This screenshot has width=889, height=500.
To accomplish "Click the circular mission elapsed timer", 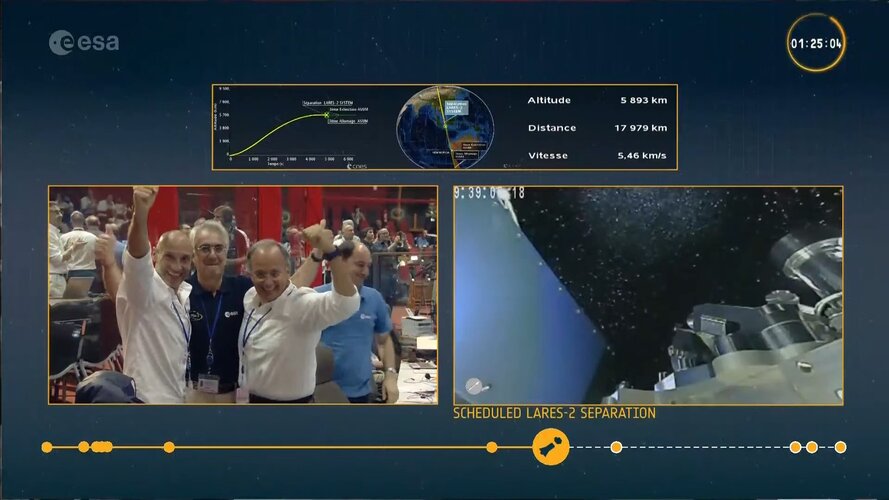I will coord(815,43).
